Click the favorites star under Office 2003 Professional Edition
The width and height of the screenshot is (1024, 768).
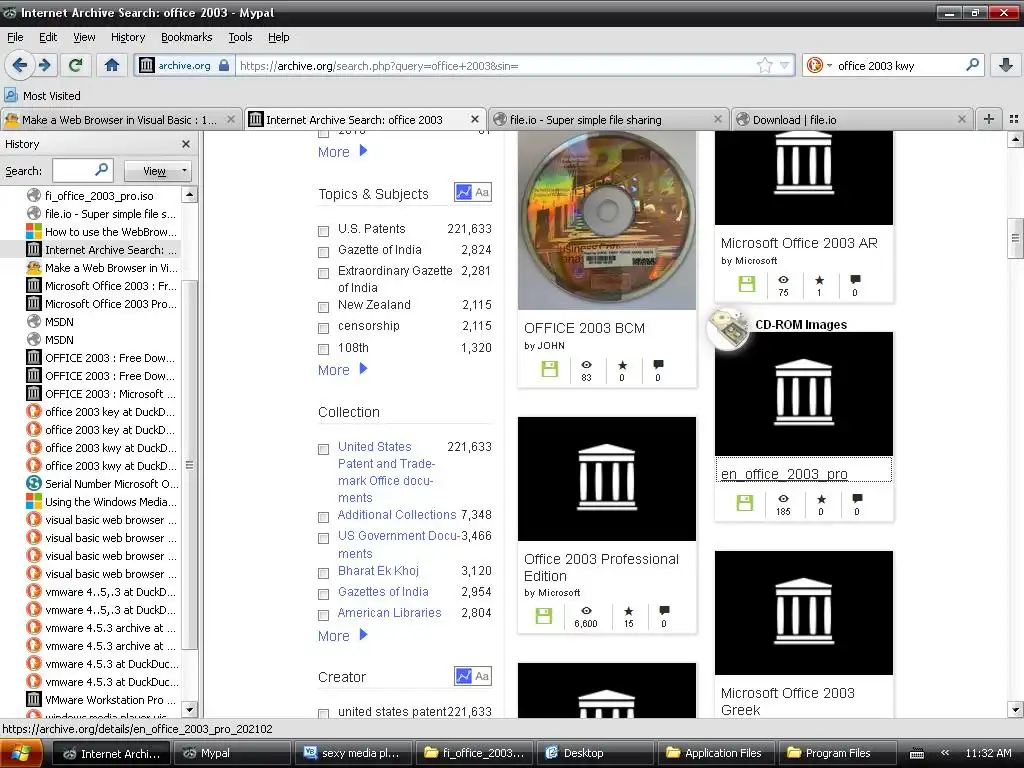click(628, 611)
